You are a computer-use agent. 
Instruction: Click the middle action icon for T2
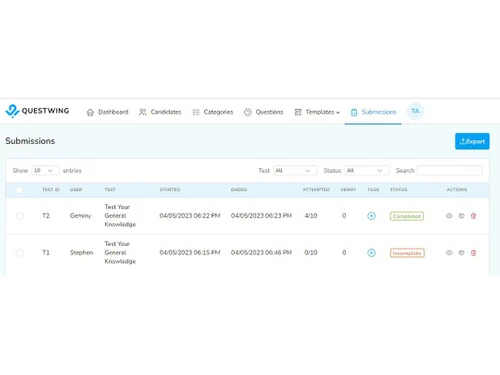pyautogui.click(x=461, y=216)
